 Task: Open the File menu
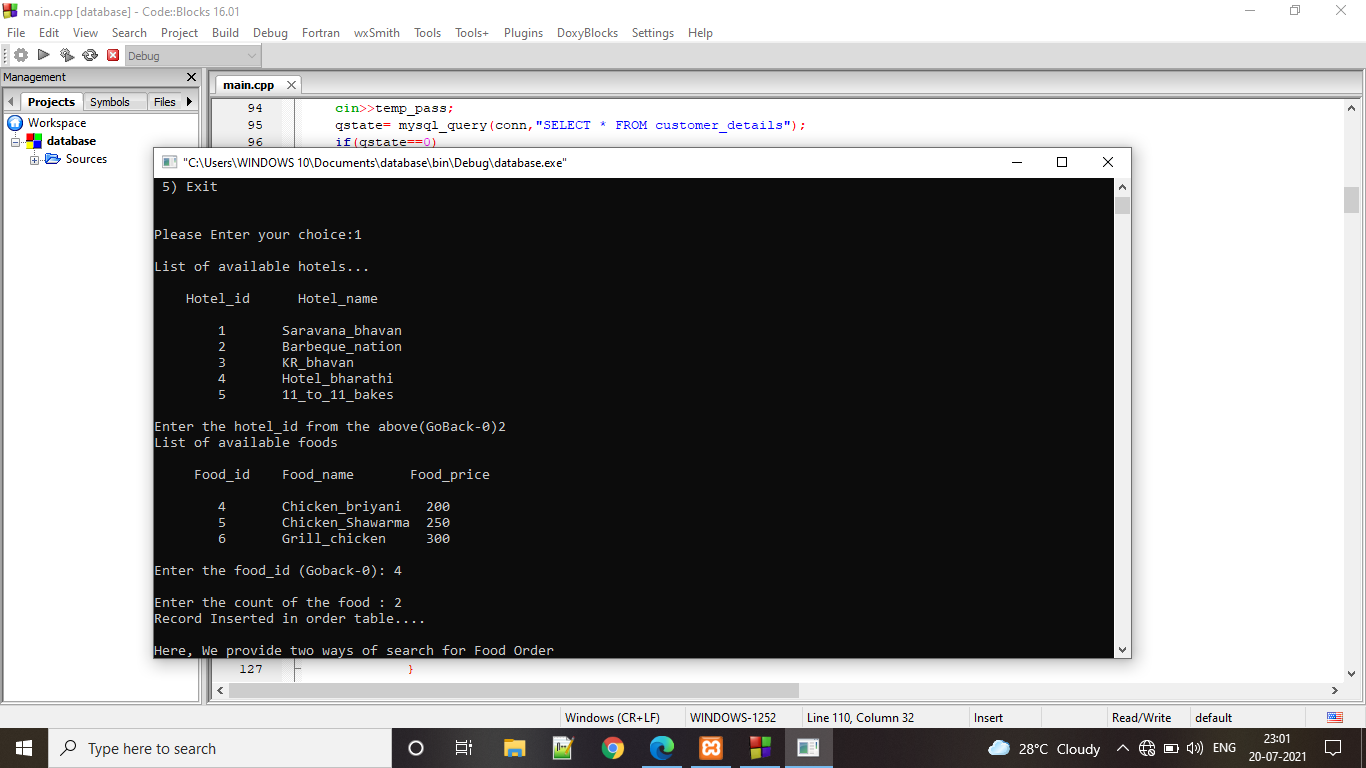click(x=16, y=33)
